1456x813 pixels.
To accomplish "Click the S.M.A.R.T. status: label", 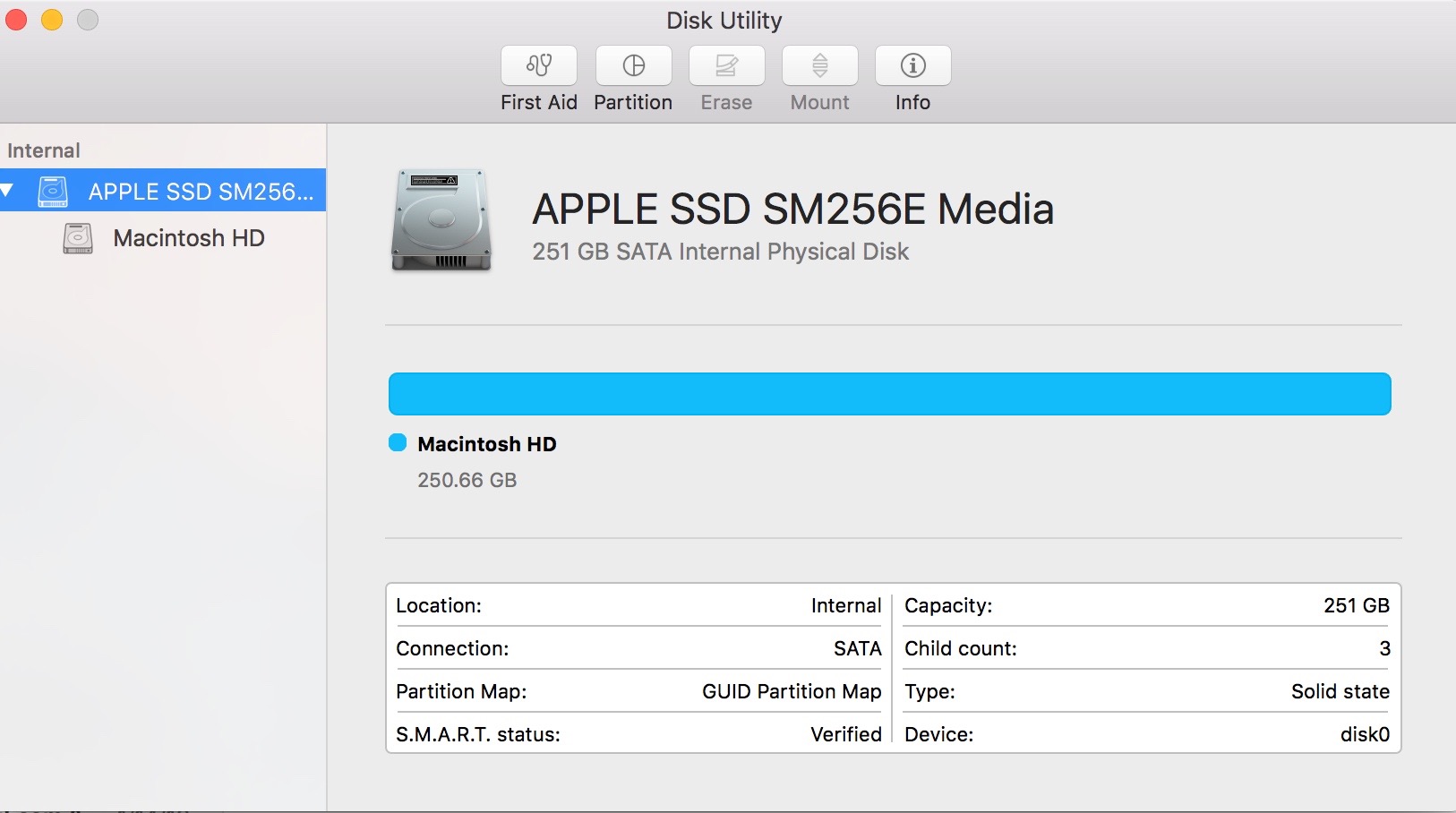I will click(478, 735).
